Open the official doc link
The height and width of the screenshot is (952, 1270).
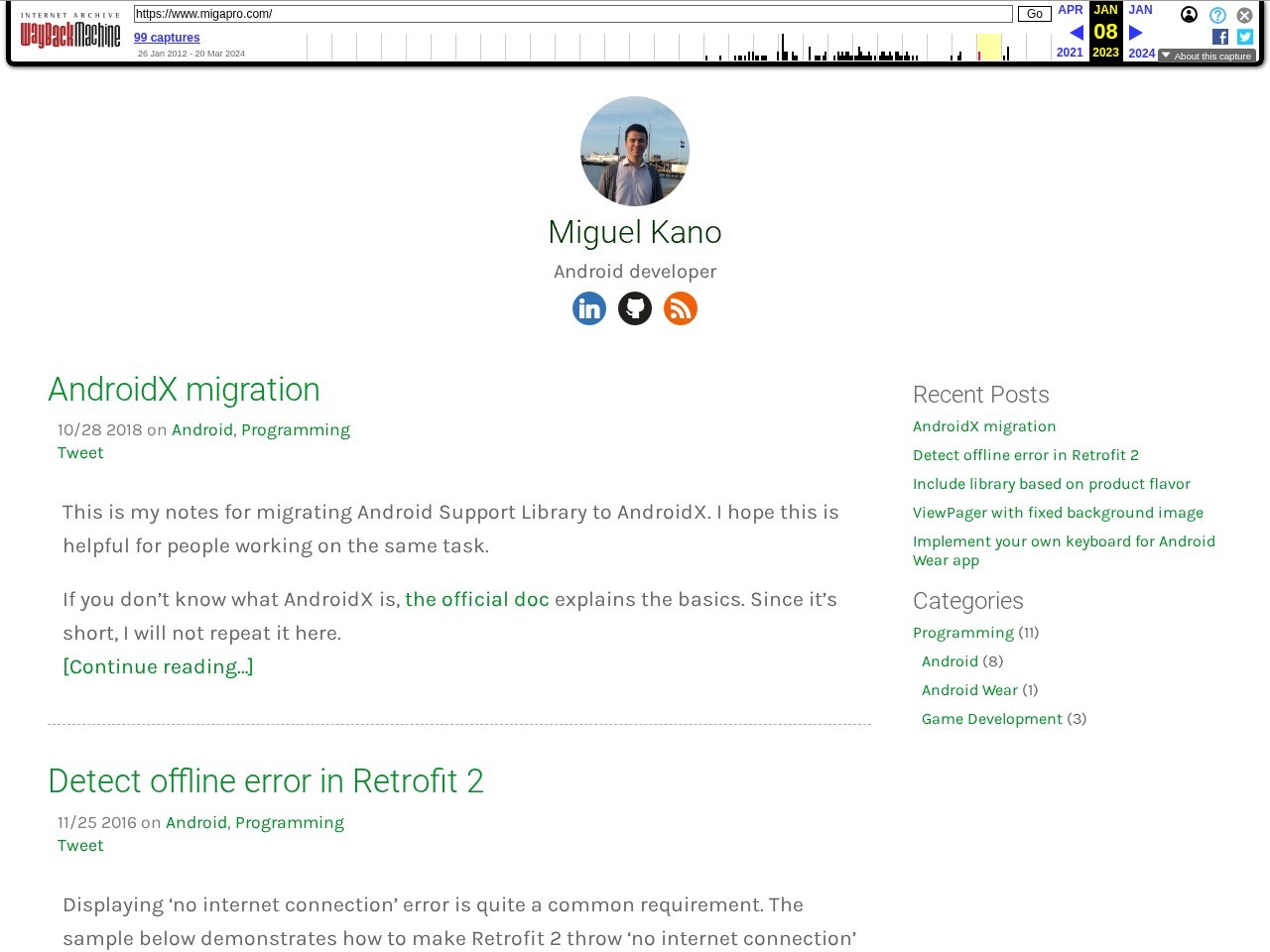click(476, 599)
